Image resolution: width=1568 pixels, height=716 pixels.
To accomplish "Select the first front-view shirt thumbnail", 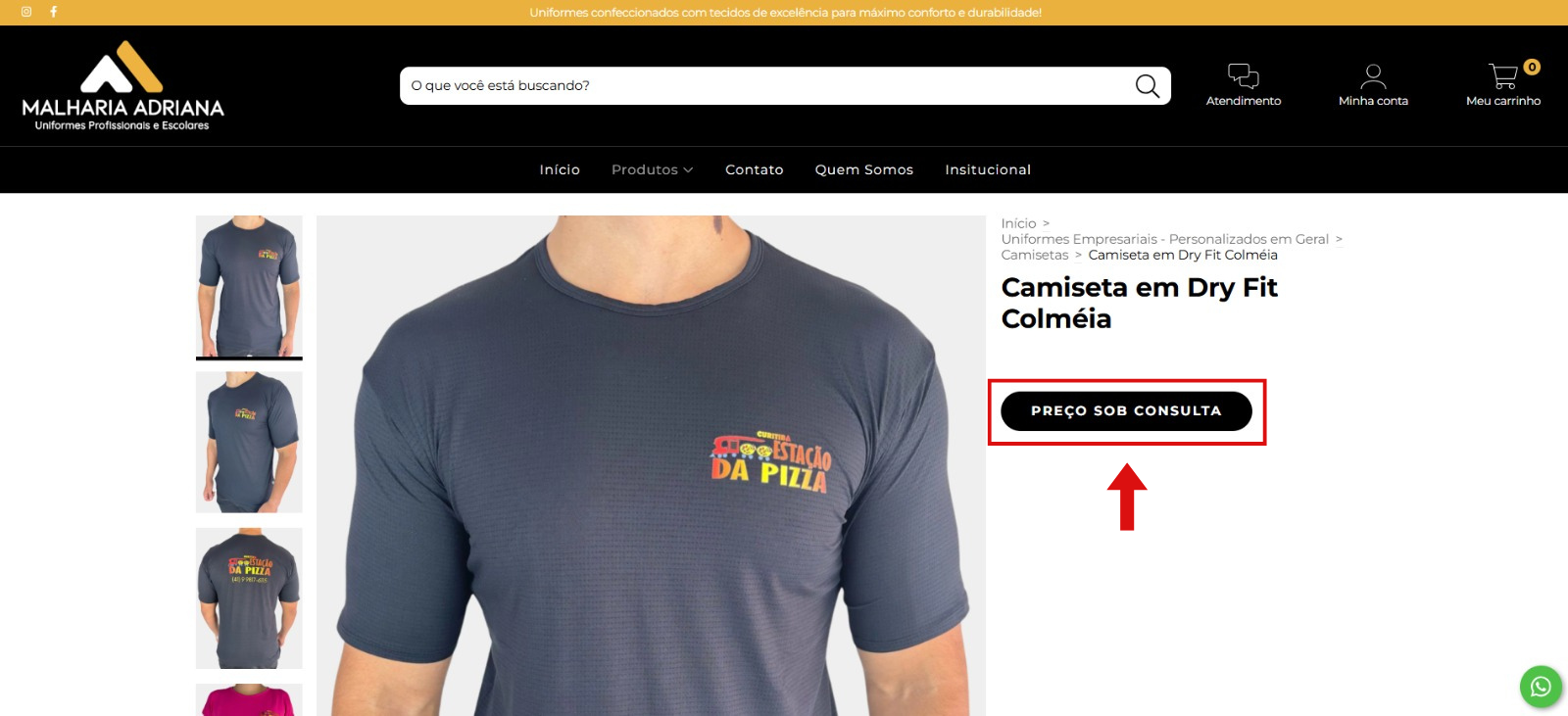I will coord(249,287).
